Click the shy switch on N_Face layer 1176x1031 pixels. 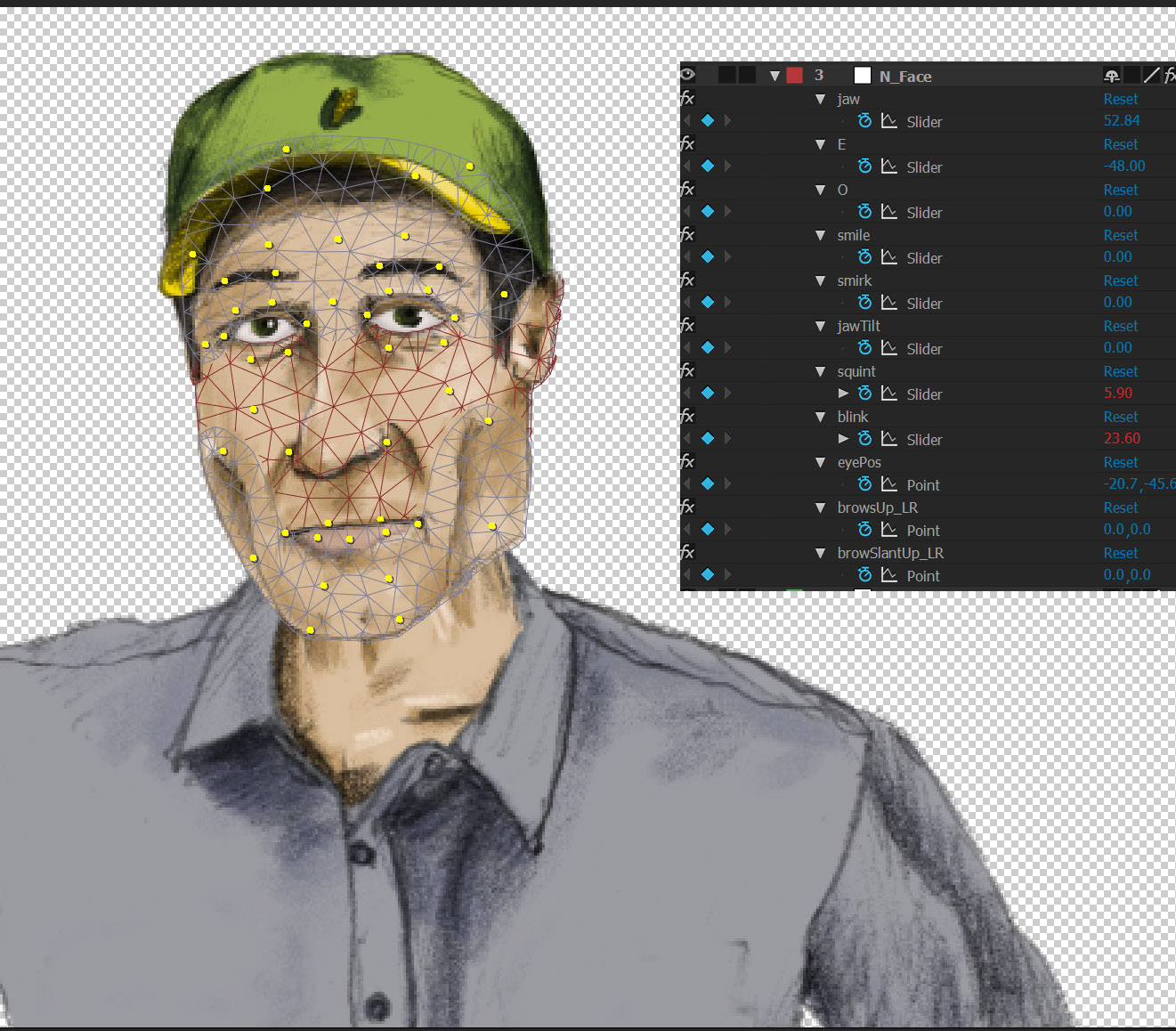1112,76
